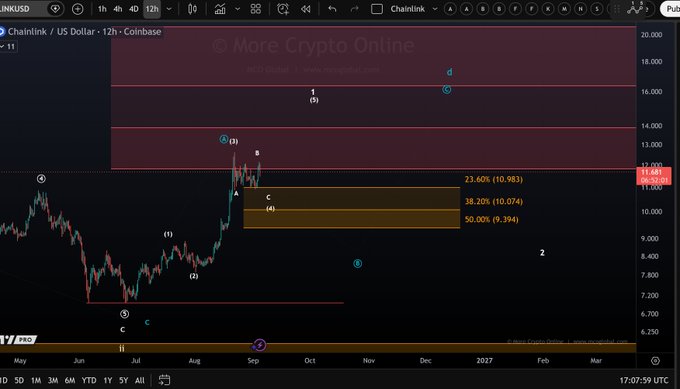This screenshot has width=680, height=389.
Task: Select the 1Y date range
Action: tap(108, 380)
